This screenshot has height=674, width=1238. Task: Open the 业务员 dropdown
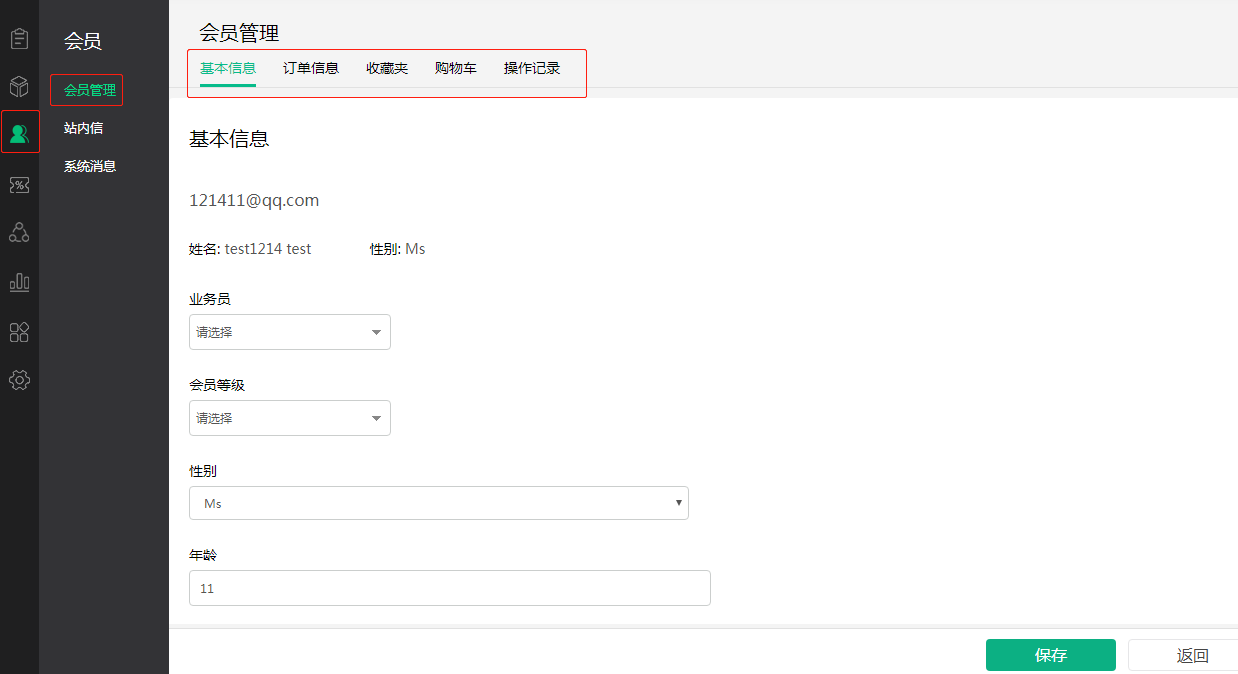[x=290, y=332]
